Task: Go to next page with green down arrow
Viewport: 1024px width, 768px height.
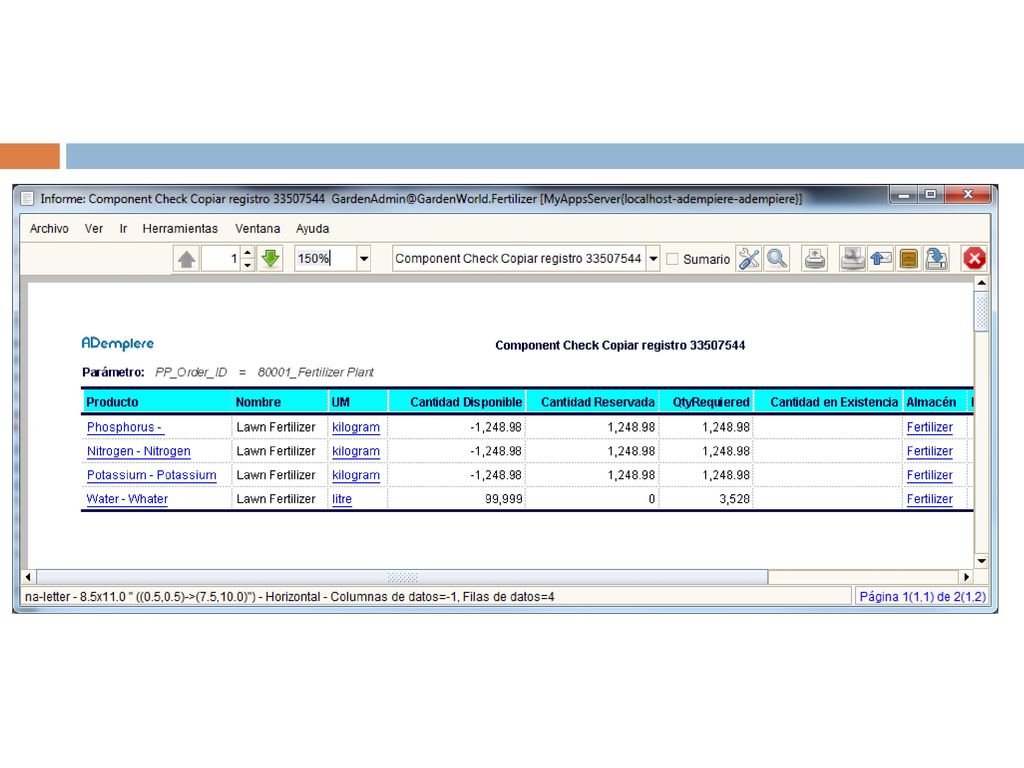Action: tap(270, 259)
